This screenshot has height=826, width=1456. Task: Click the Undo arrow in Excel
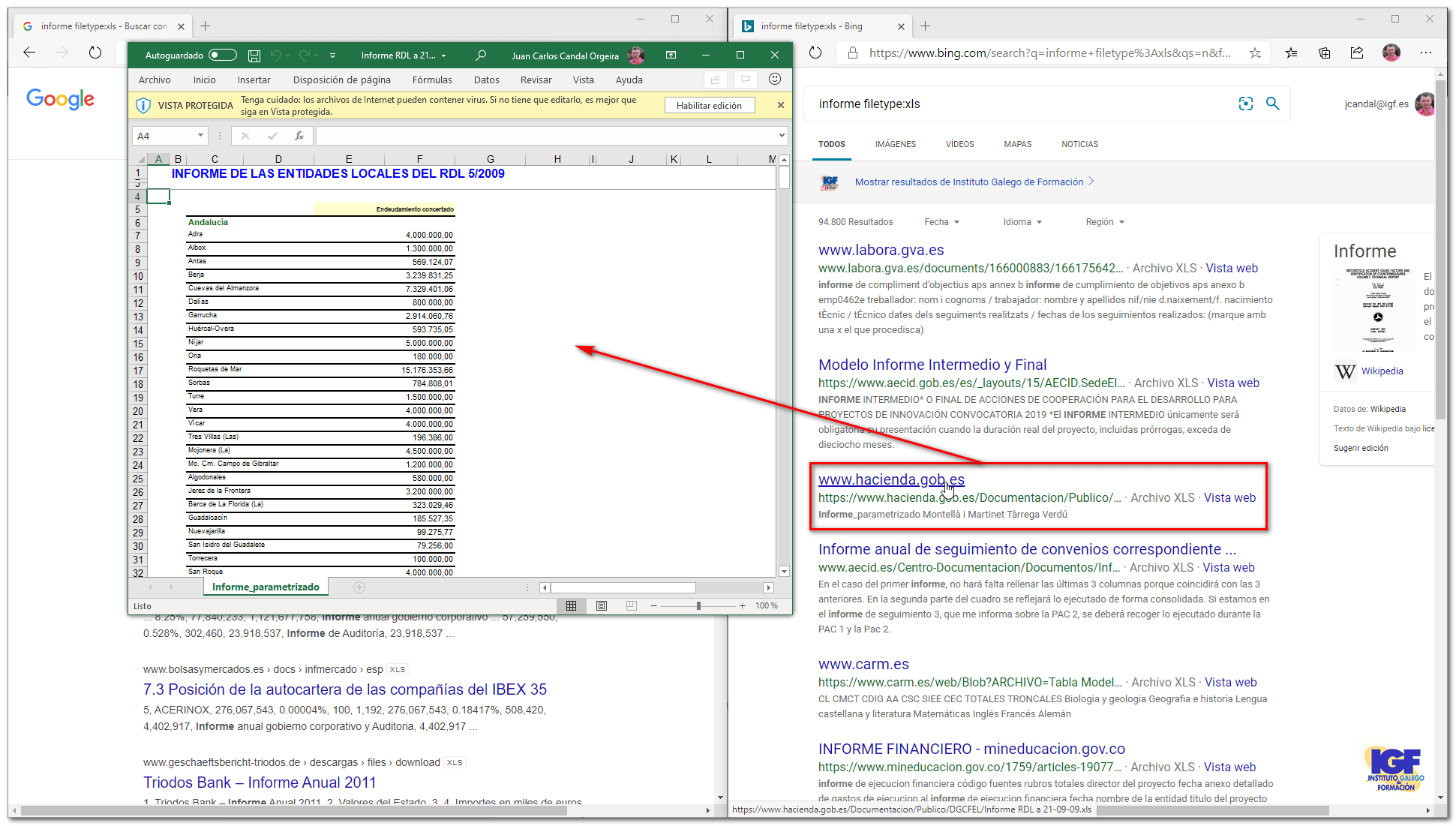[275, 56]
